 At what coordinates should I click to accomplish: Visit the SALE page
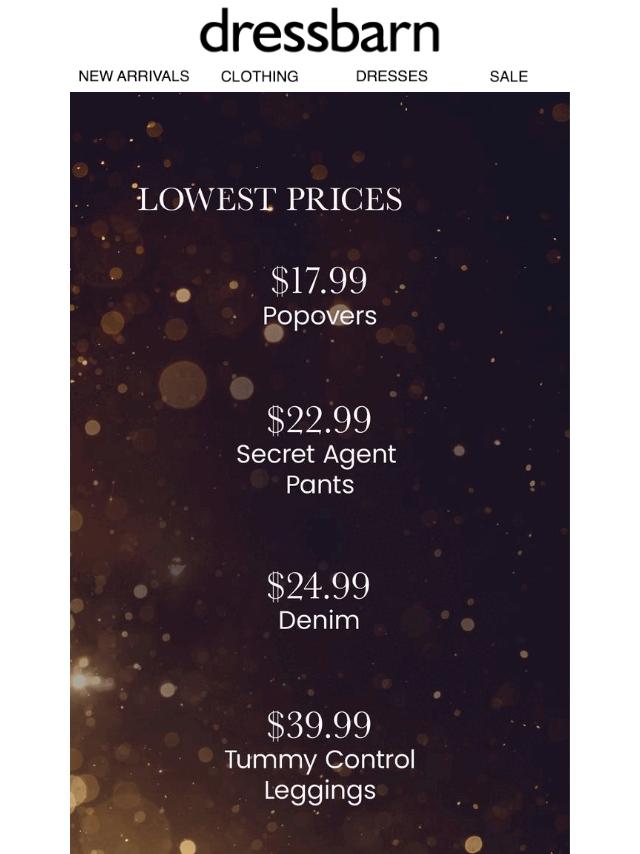508,76
